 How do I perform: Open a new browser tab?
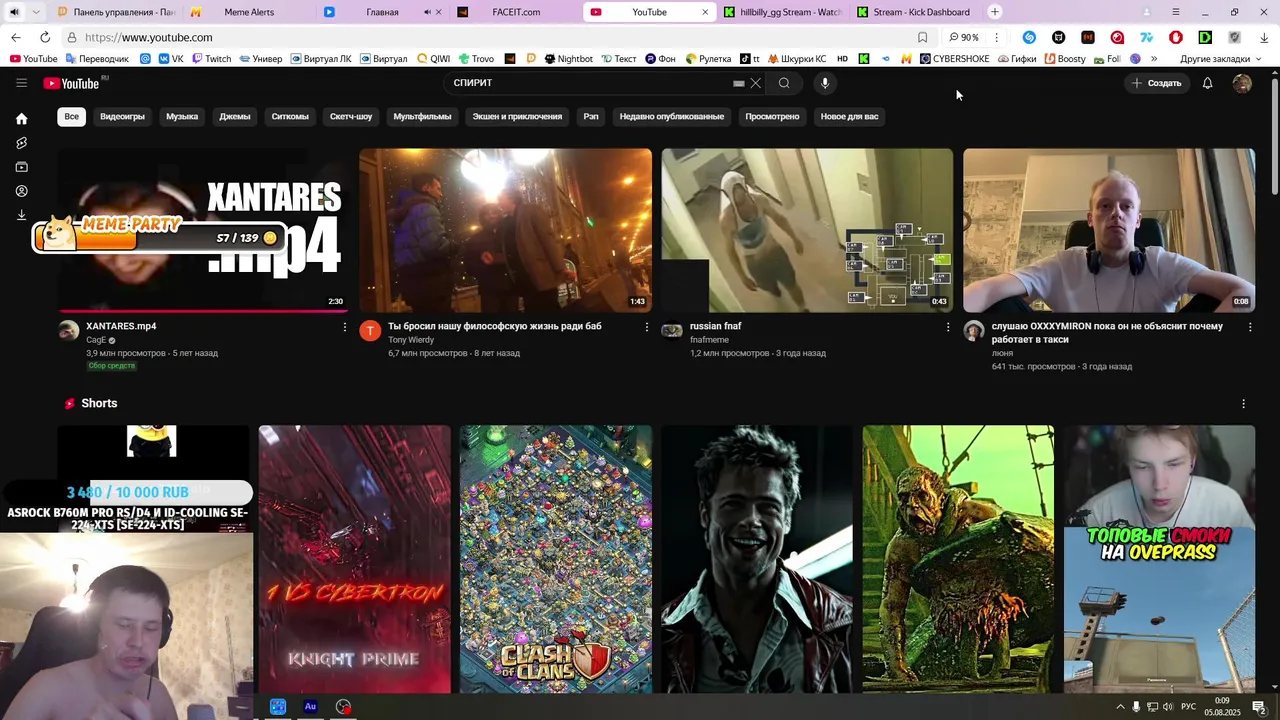tap(995, 12)
